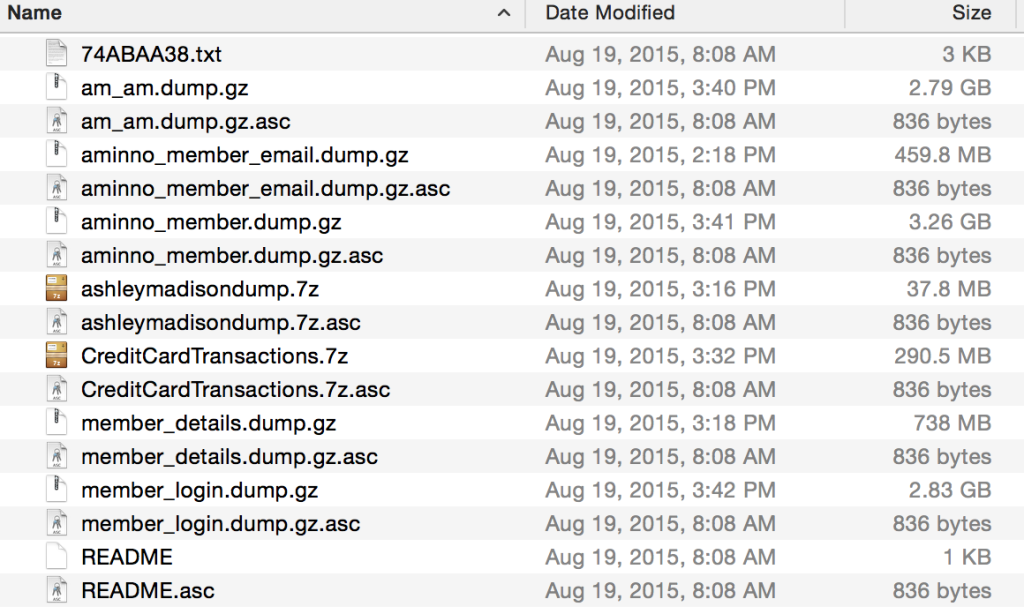Select the member_details.dump.gz.asc file name
Image resolution: width=1024 pixels, height=614 pixels.
tap(230, 457)
